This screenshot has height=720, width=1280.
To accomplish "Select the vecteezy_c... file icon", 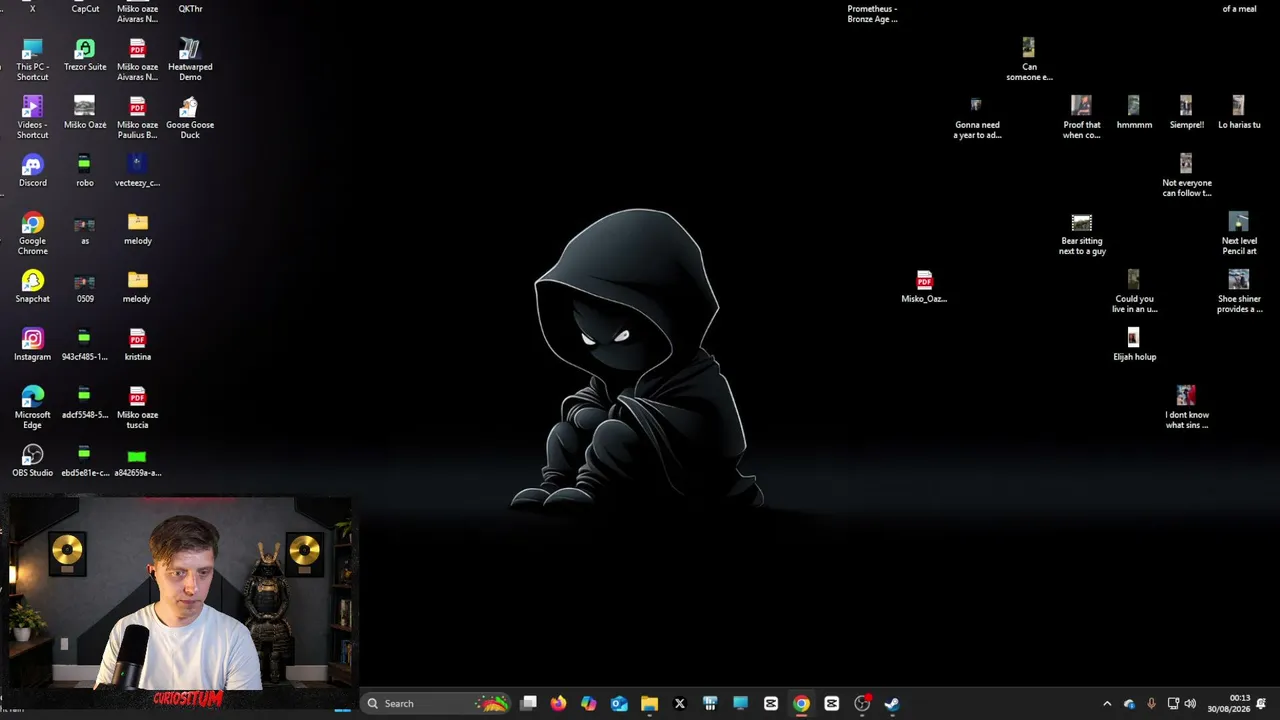I will point(137,171).
